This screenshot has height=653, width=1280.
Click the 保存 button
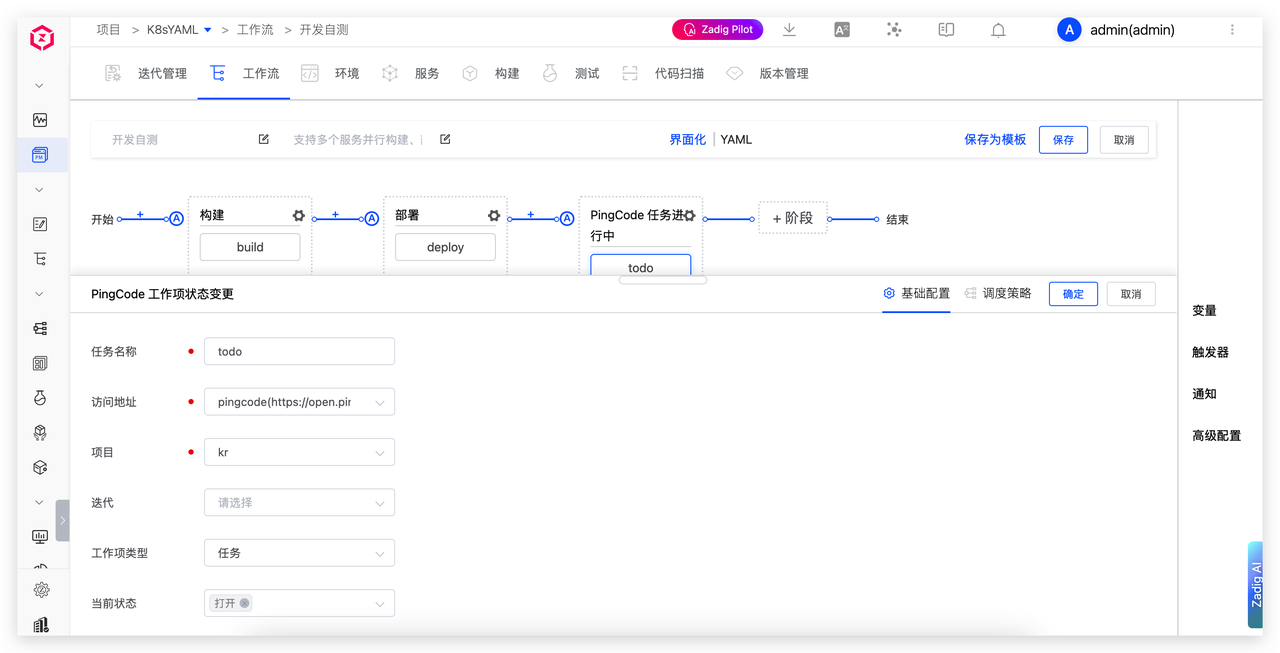pyautogui.click(x=1063, y=140)
